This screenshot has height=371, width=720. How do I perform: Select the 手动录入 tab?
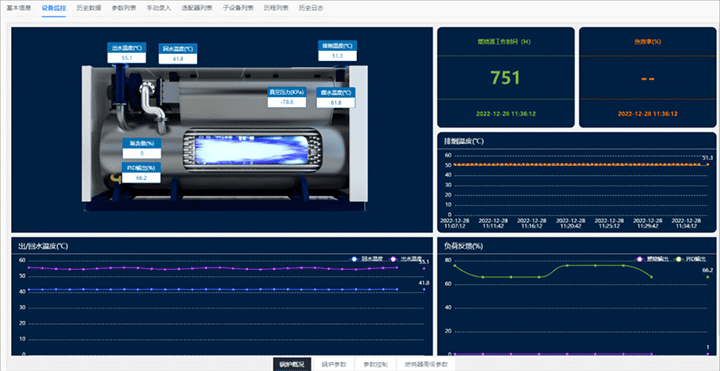click(x=159, y=8)
